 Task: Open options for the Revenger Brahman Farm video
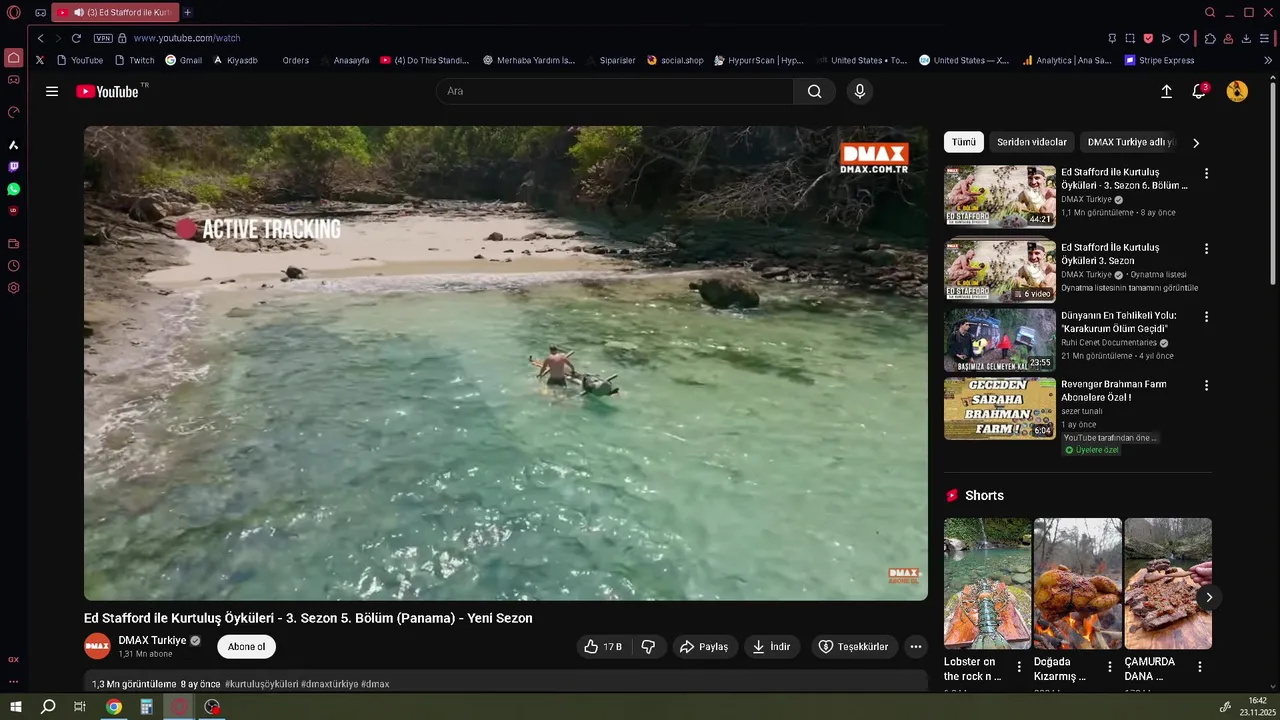click(1206, 385)
